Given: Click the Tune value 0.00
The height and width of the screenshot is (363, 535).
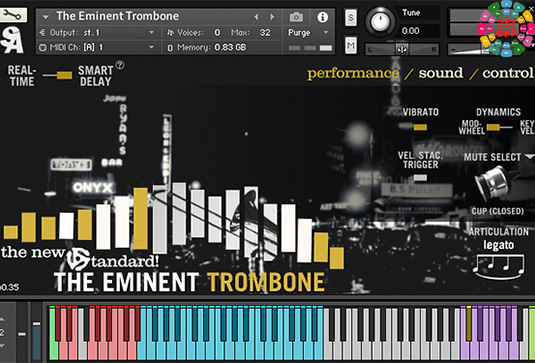Looking at the screenshot, I should 410,31.
